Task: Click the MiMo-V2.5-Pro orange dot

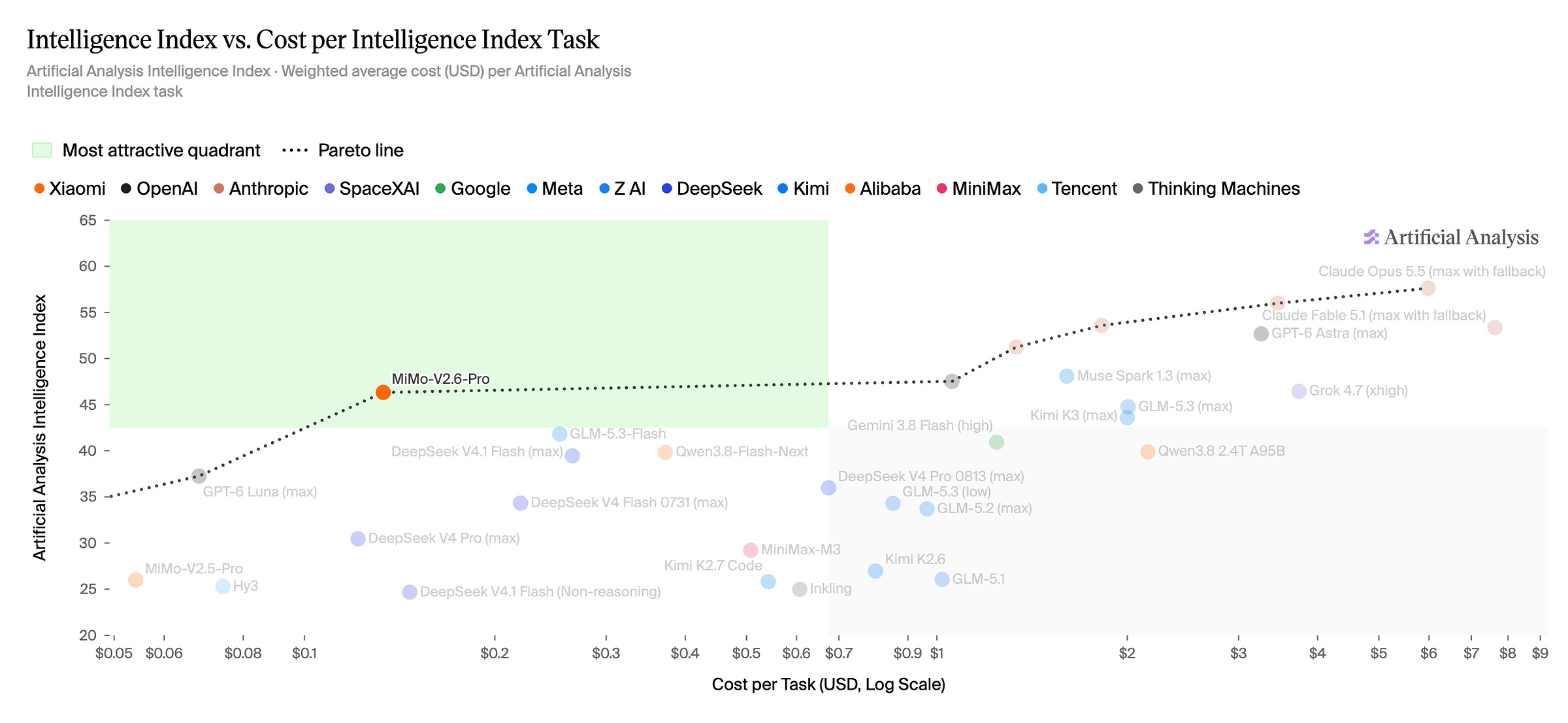Action: tap(135, 580)
